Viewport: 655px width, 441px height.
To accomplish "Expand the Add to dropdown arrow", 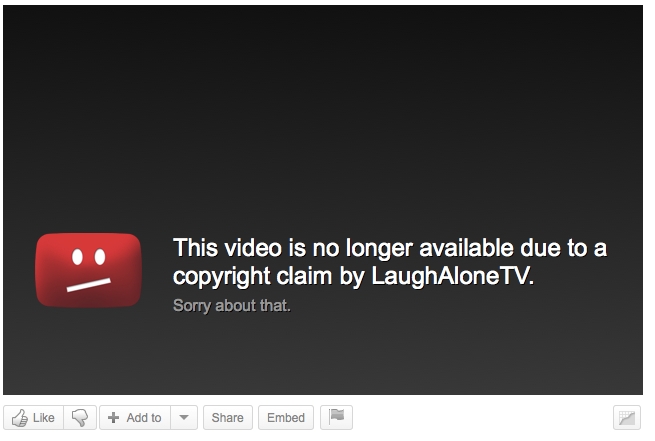I will coord(184,417).
